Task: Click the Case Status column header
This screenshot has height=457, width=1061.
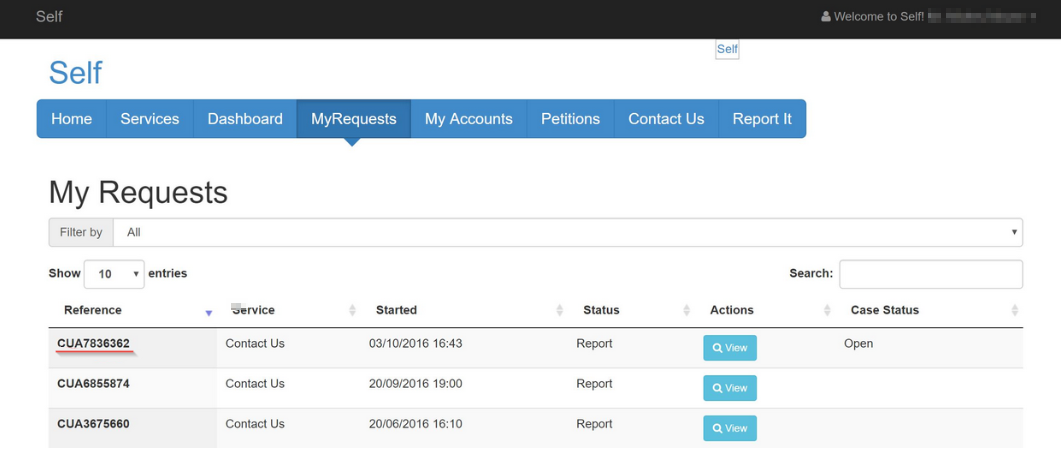Action: [885, 310]
